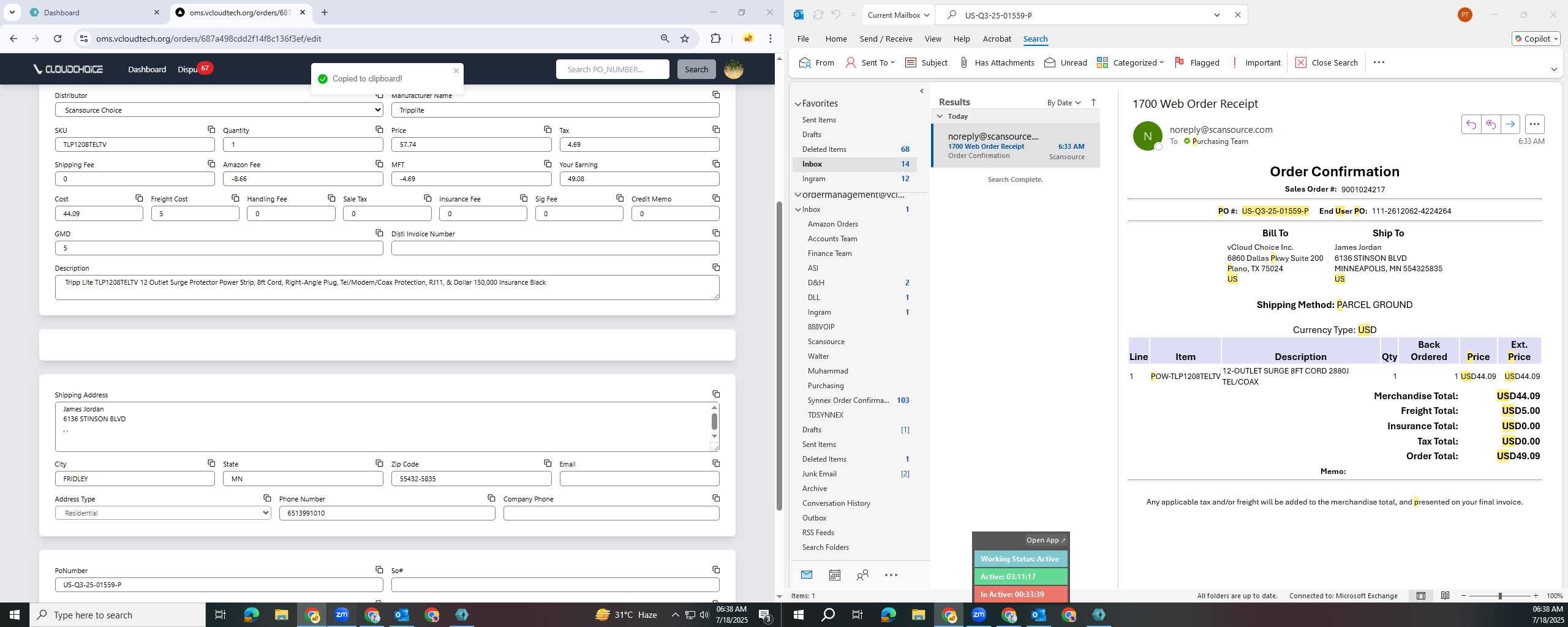
Task: Open Outlook People view
Action: 862,575
